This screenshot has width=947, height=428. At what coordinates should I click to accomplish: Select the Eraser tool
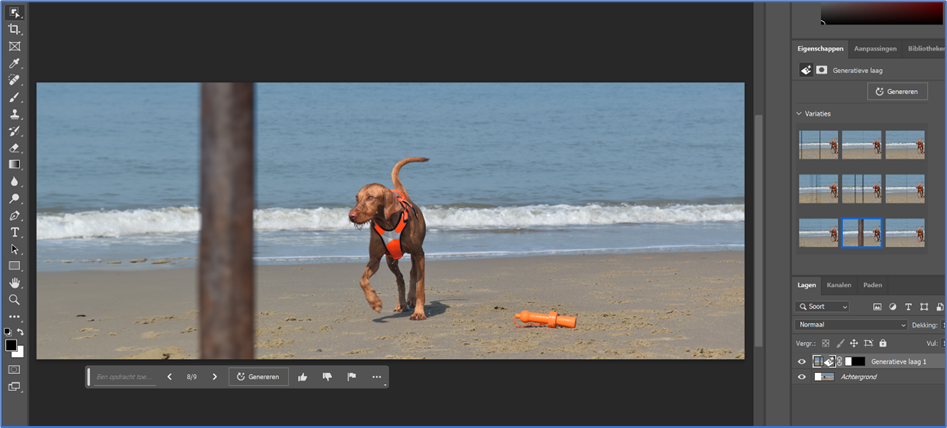[14, 147]
